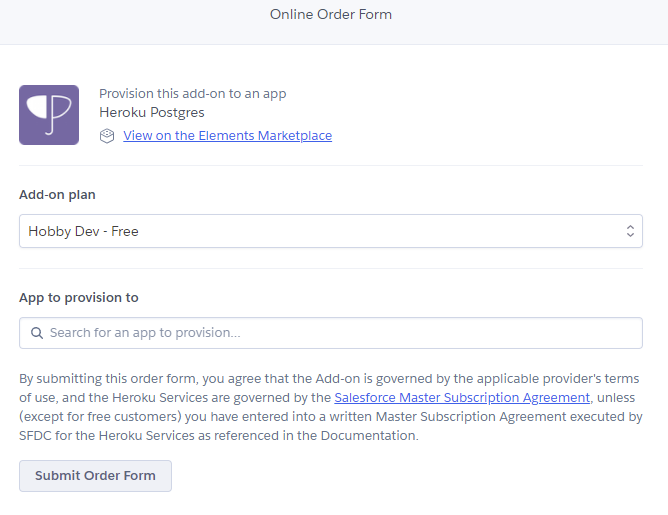Click the Online Order Form header title
The height and width of the screenshot is (515, 668).
pyautogui.click(x=331, y=15)
